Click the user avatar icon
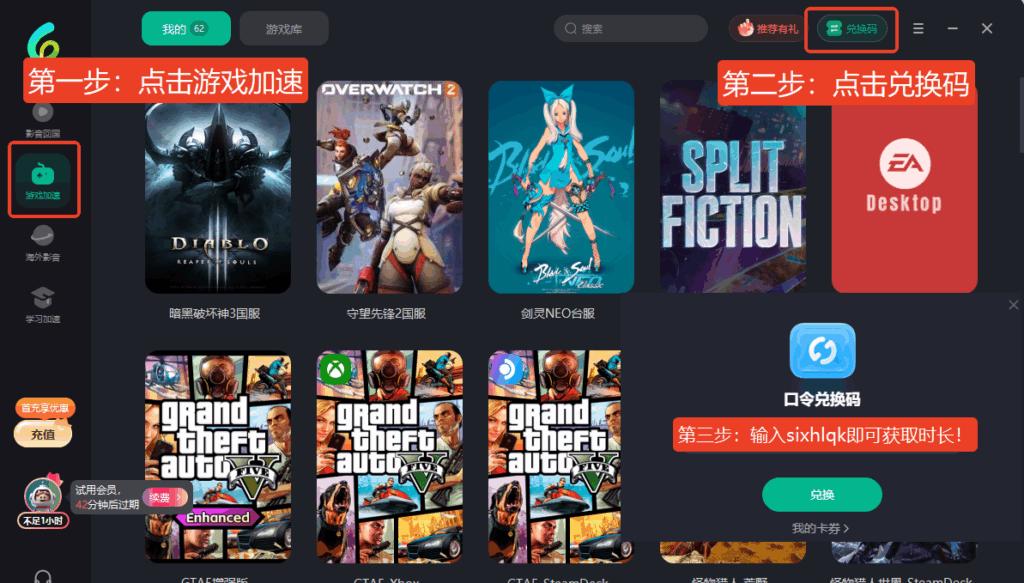Screen dimensions: 1024x583 click(x=43, y=496)
